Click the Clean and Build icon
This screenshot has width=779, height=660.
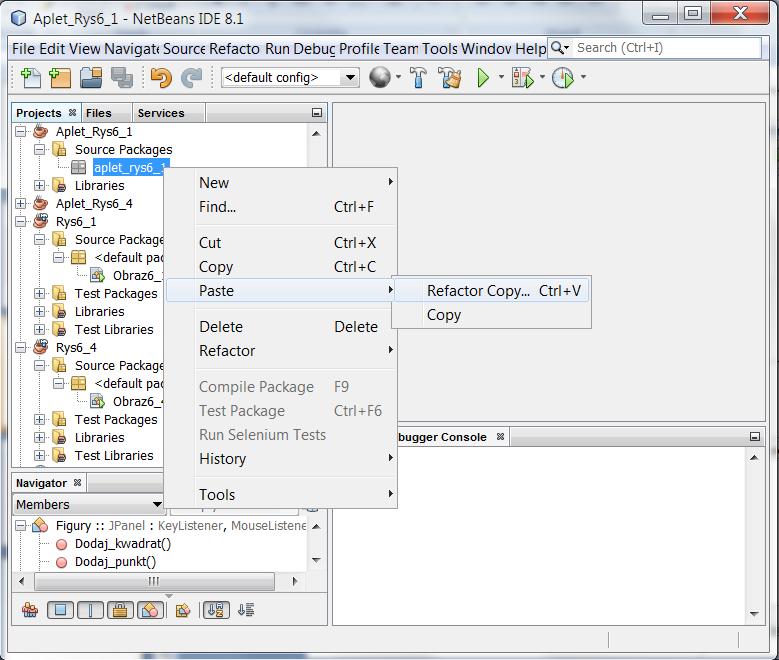(x=450, y=78)
